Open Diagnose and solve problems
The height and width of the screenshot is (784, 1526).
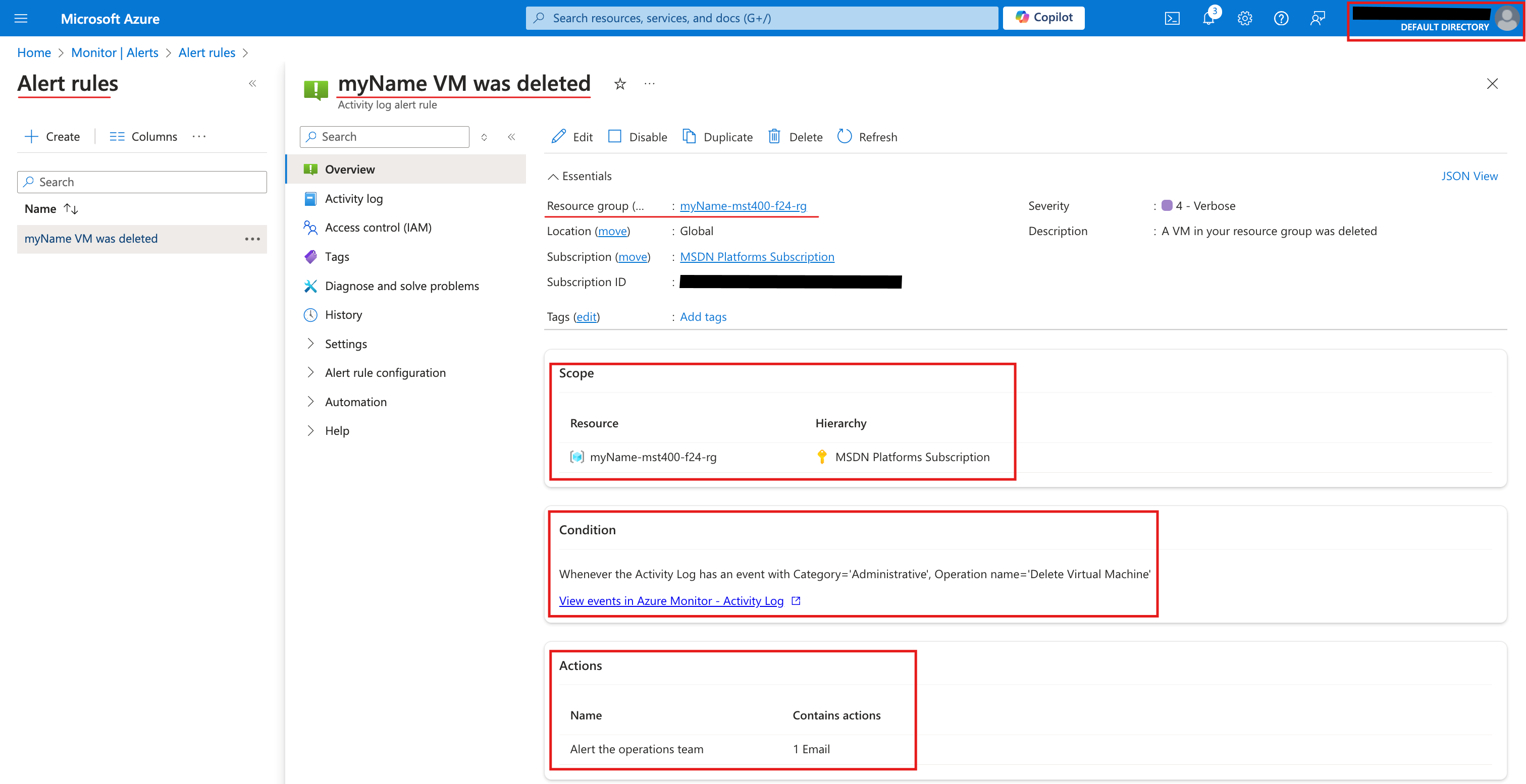pos(402,286)
